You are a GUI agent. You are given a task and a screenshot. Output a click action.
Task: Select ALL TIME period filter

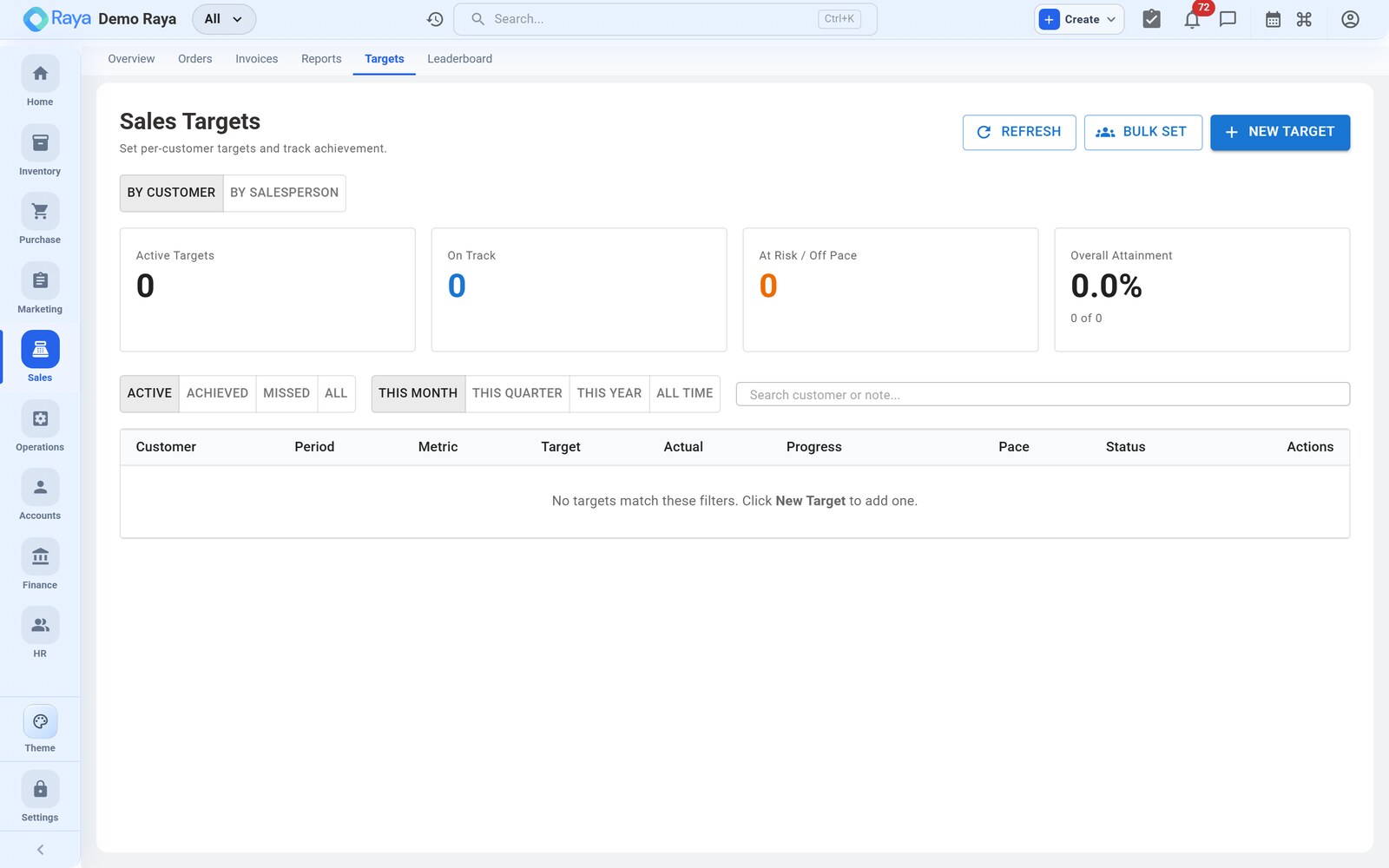point(685,393)
